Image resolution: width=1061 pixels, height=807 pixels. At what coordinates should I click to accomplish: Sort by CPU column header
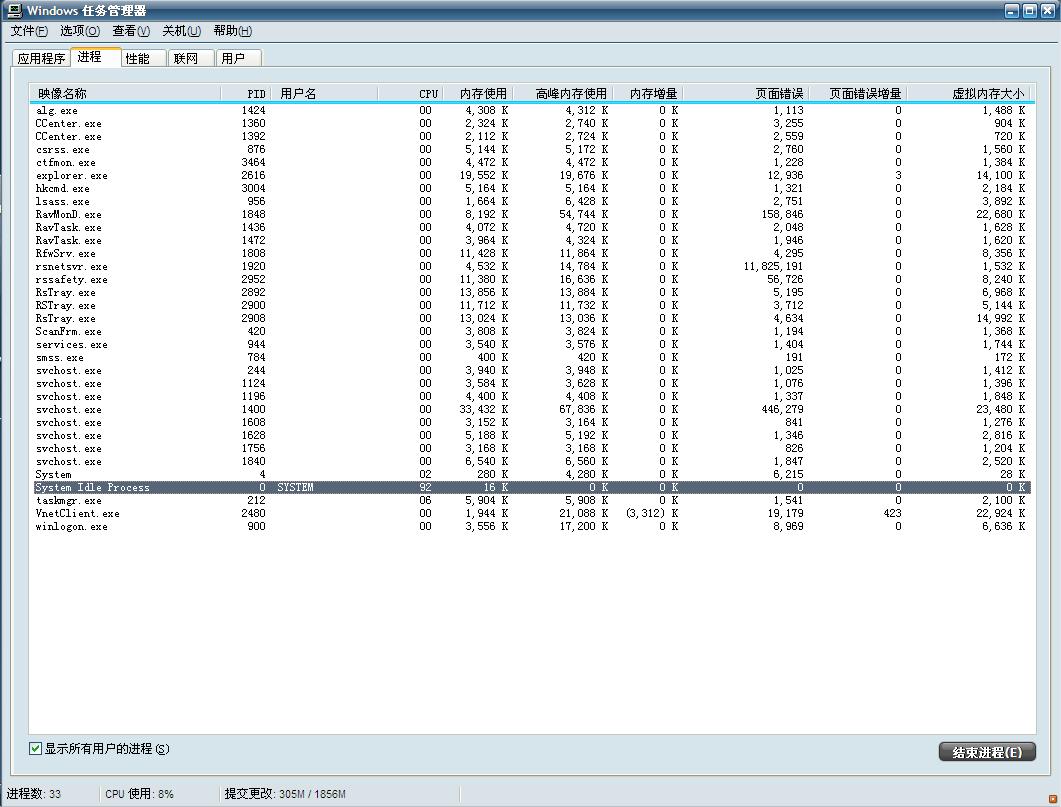pyautogui.click(x=409, y=93)
